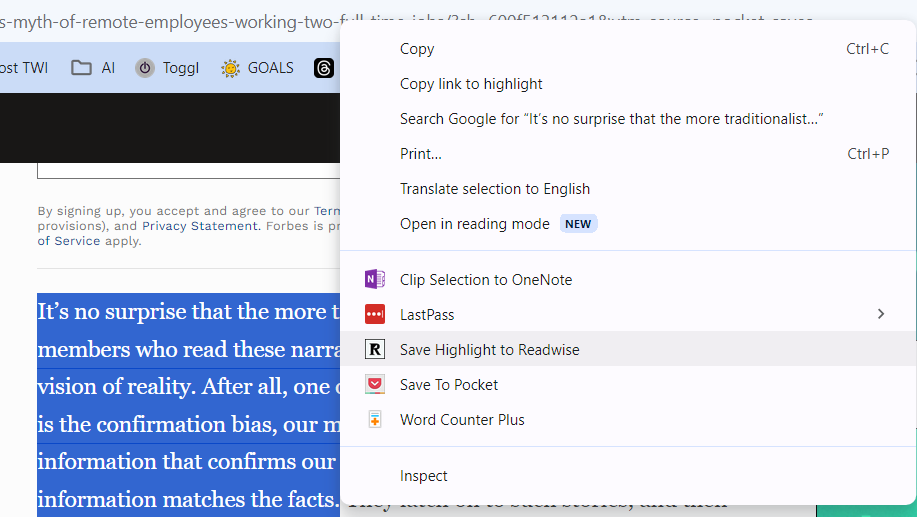Click the Readwise R icon

375,350
